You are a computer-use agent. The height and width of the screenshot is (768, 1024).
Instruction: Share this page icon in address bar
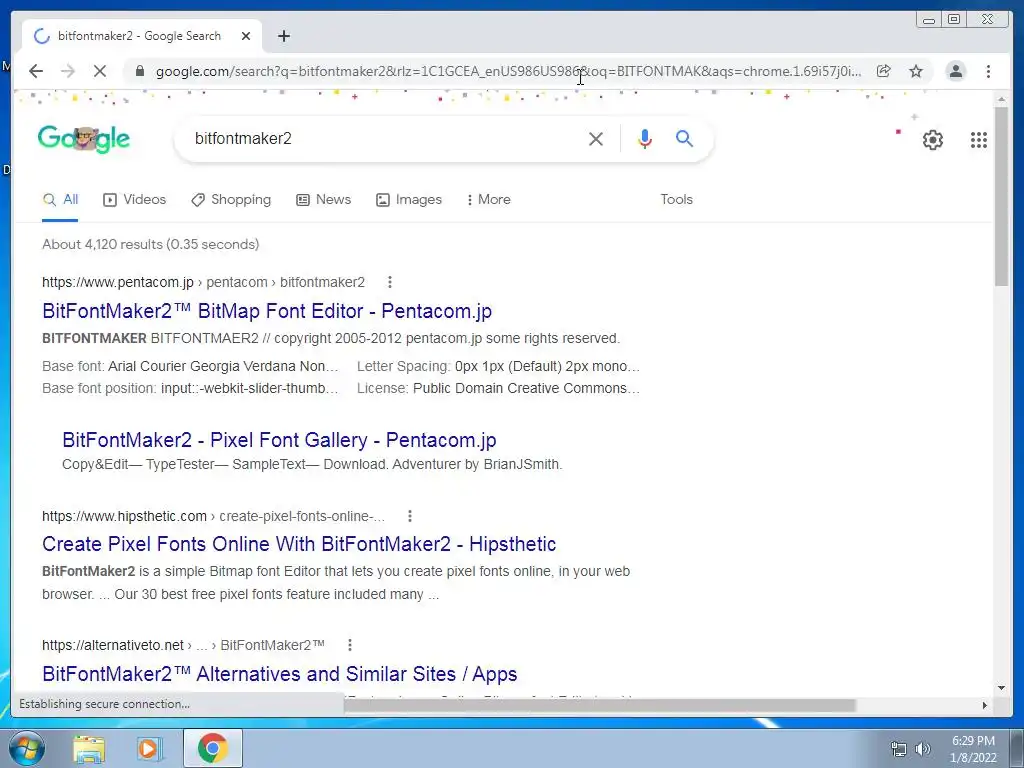(883, 71)
